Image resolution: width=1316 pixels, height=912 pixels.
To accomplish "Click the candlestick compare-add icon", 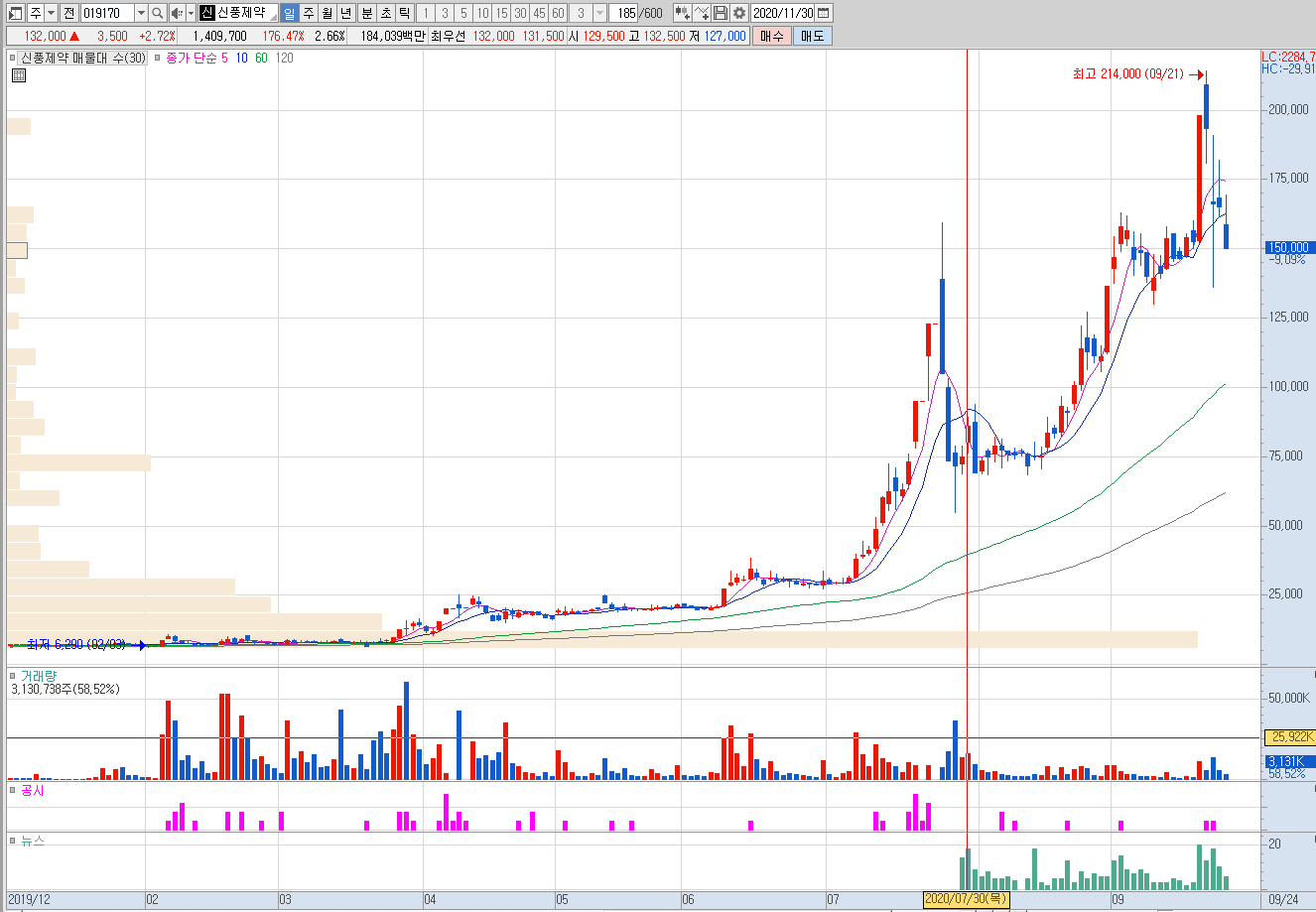I will pyautogui.click(x=683, y=13).
